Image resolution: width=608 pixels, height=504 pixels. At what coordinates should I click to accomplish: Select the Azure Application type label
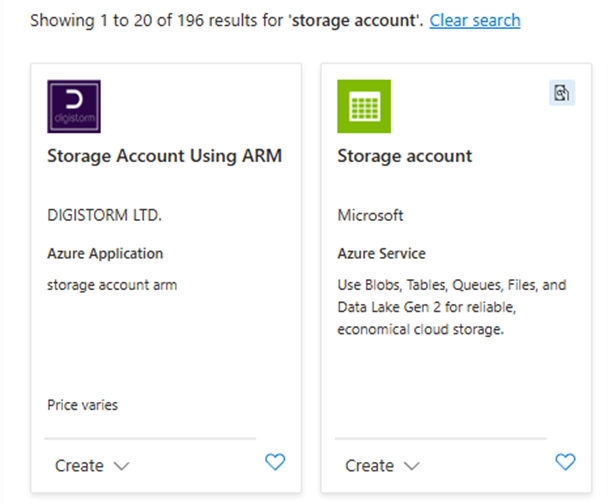pyautogui.click(x=105, y=254)
